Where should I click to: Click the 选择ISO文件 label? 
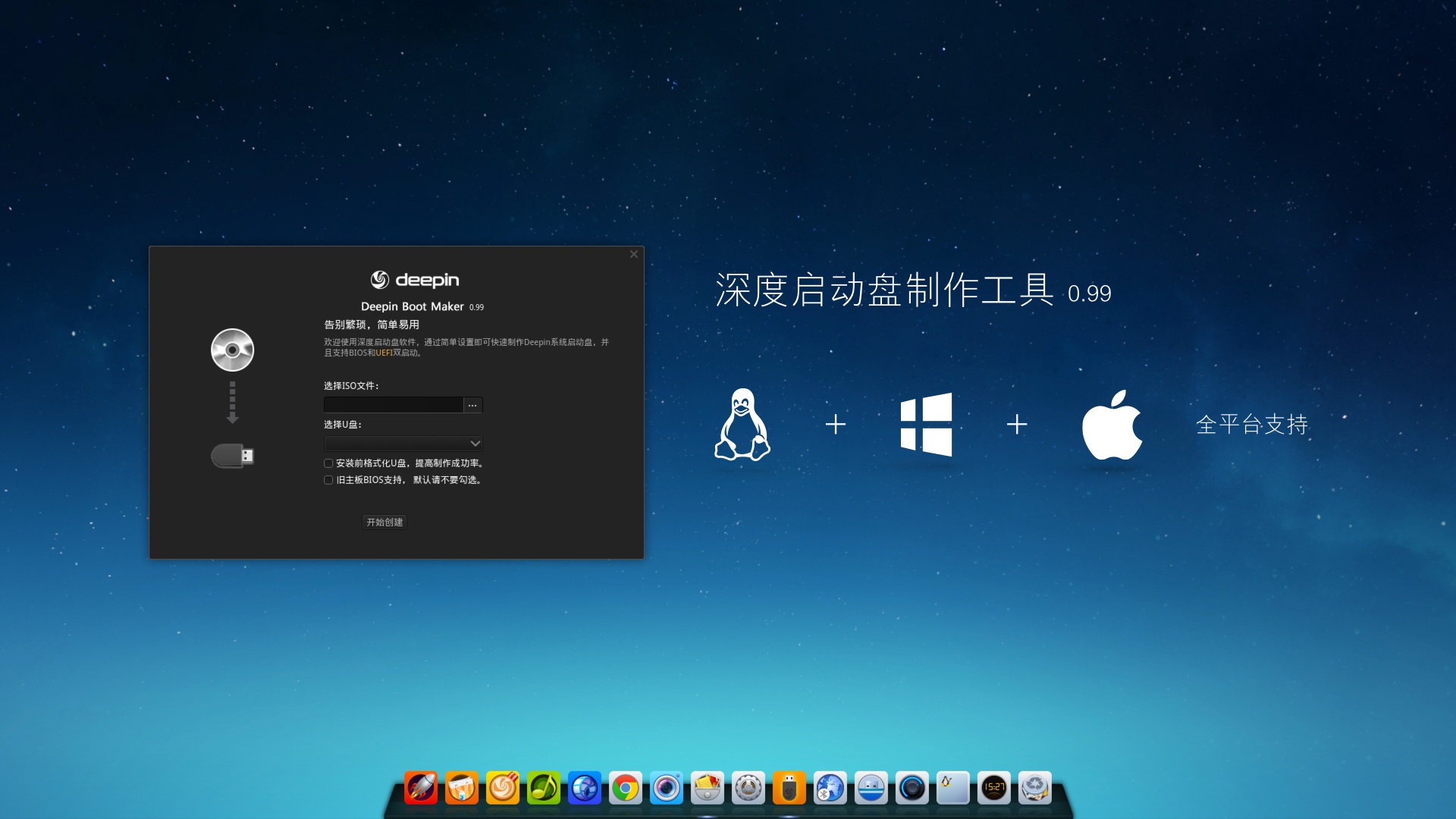(x=351, y=386)
